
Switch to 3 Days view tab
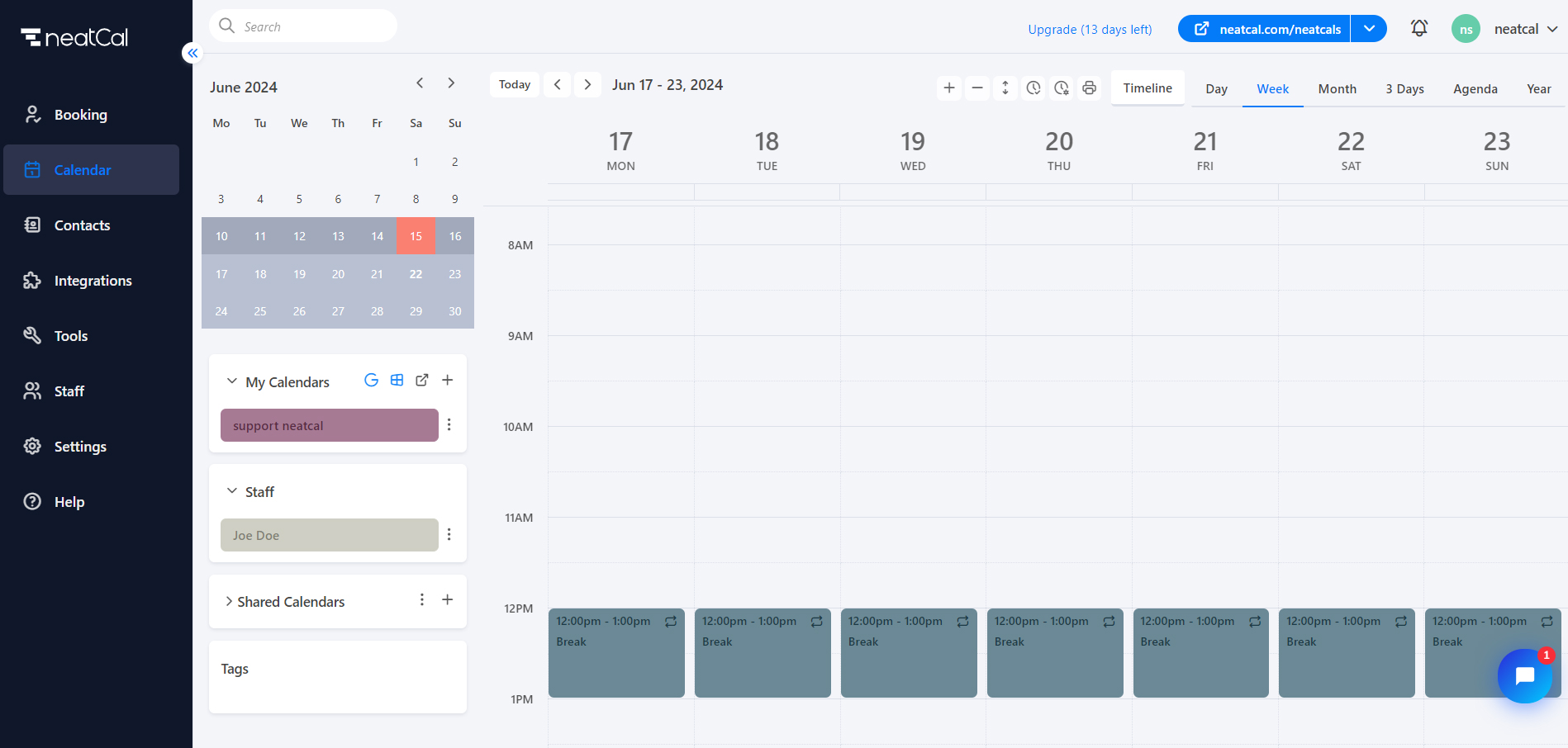pos(1405,88)
